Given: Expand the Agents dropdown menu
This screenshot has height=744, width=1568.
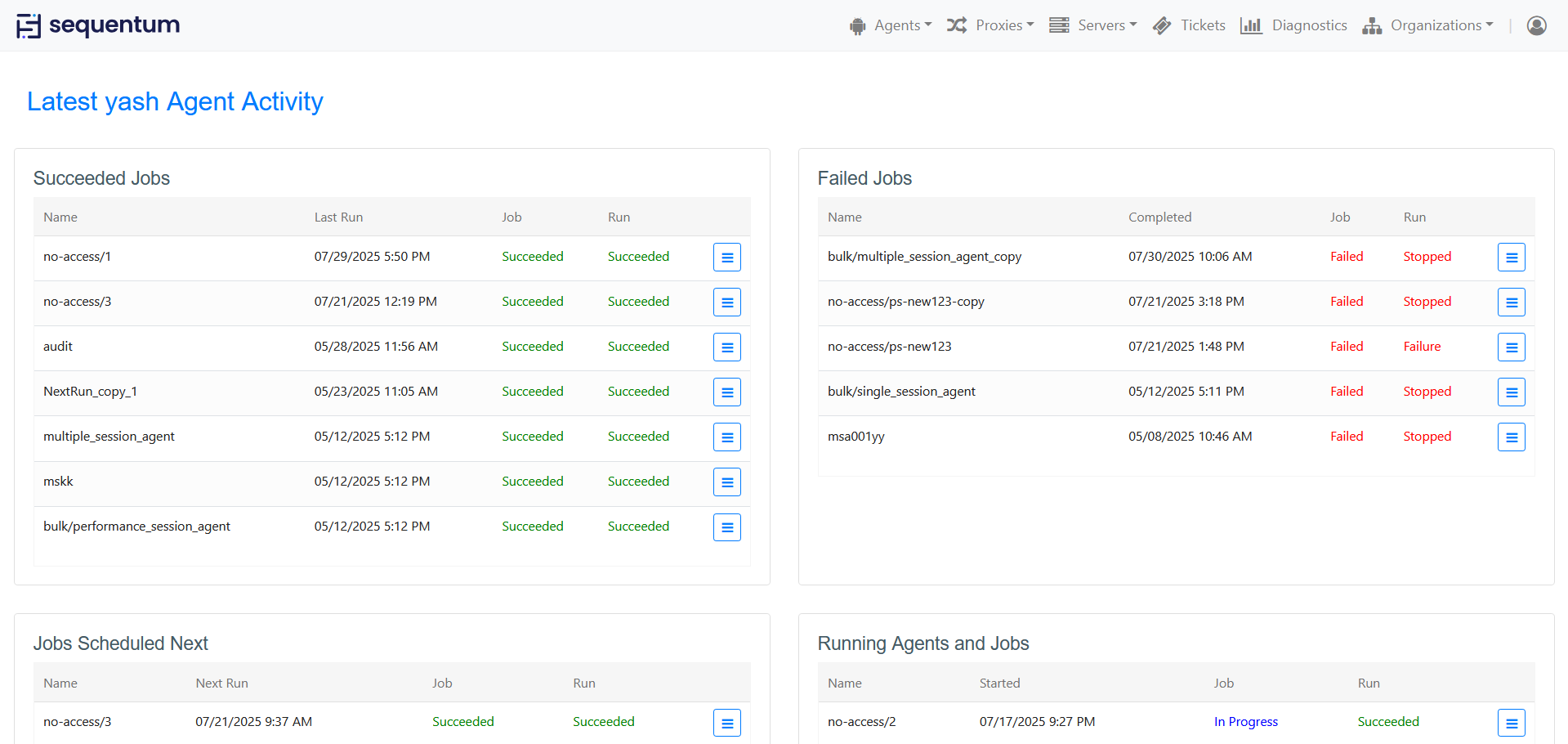Looking at the screenshot, I should [891, 26].
